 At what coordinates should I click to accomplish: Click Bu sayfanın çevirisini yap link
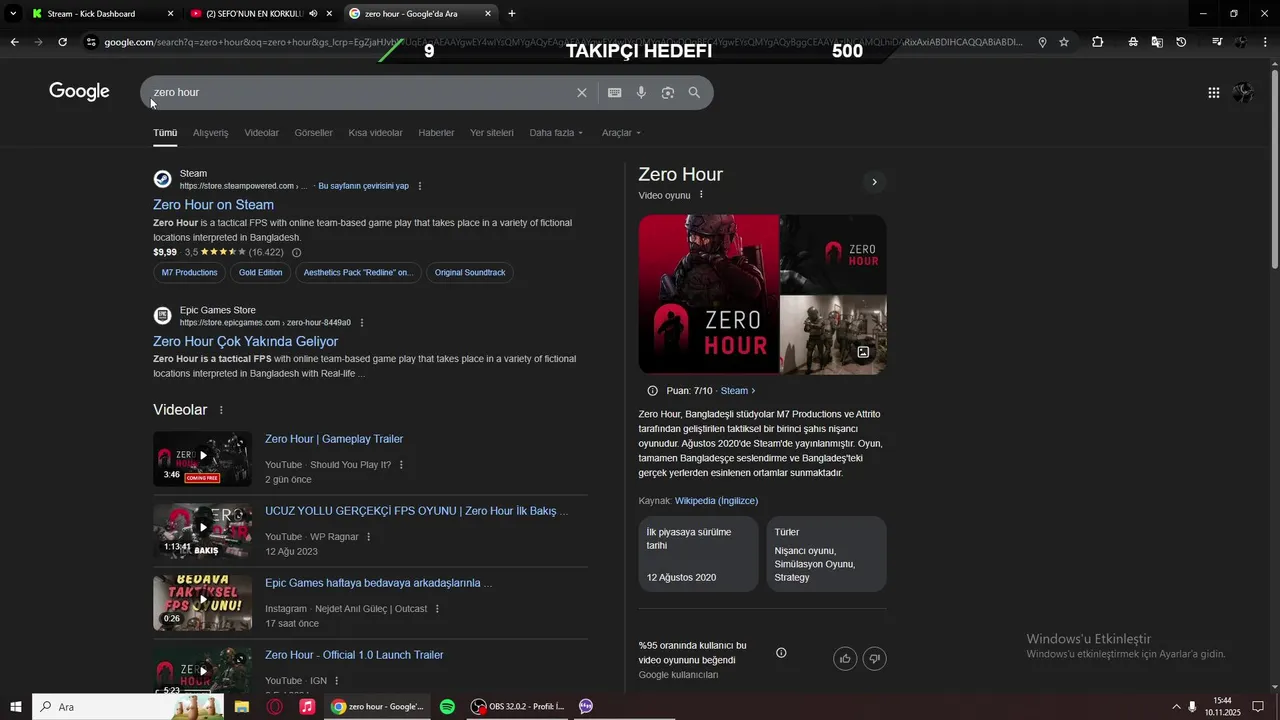pyautogui.click(x=363, y=186)
